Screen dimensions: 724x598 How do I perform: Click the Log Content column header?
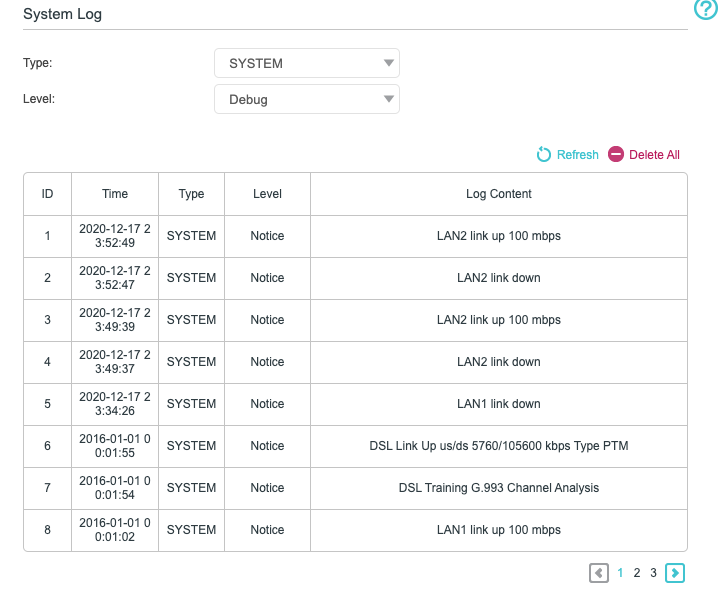coord(498,194)
